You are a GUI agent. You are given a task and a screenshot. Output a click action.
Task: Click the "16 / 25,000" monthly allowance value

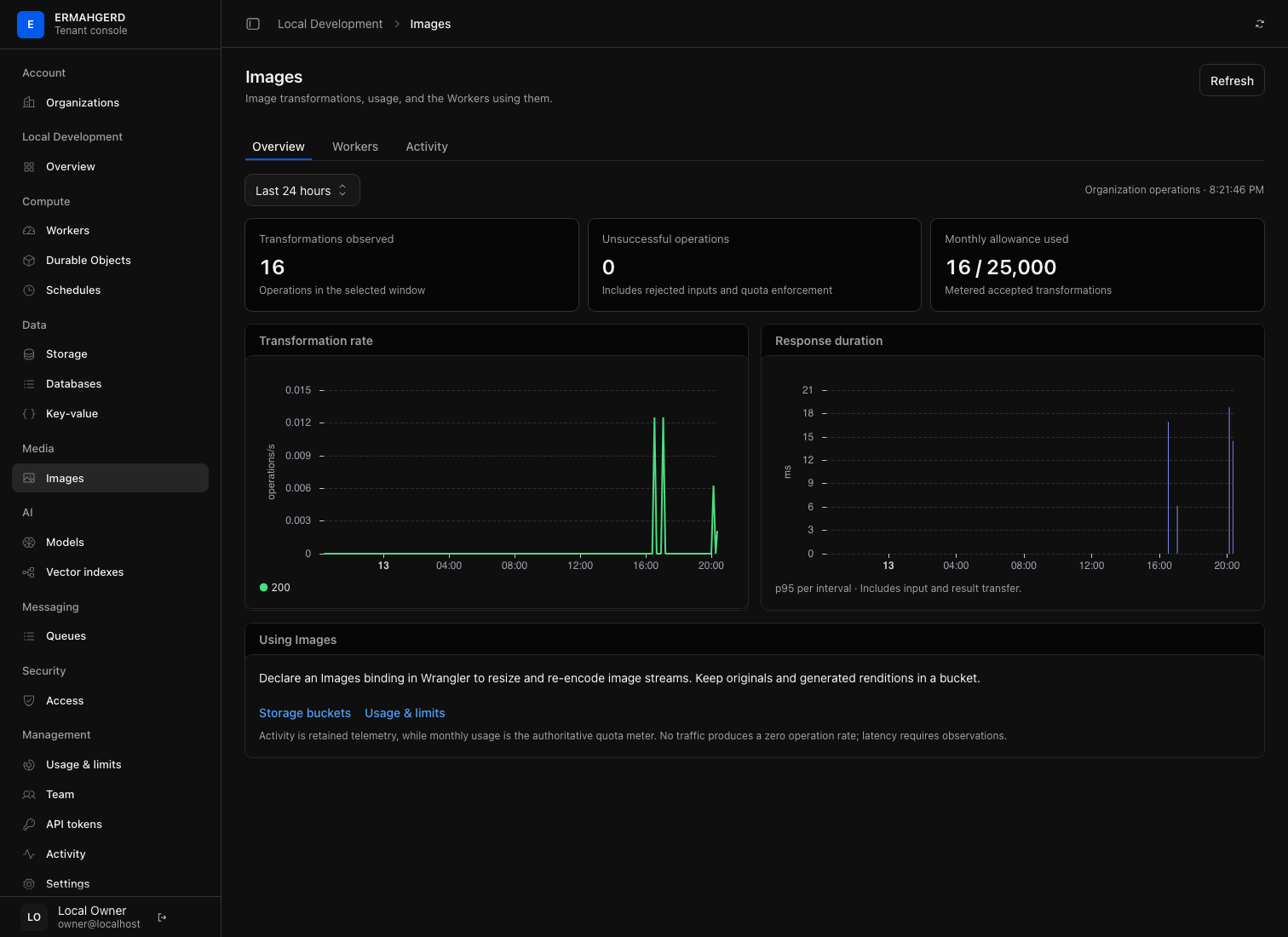1001,267
